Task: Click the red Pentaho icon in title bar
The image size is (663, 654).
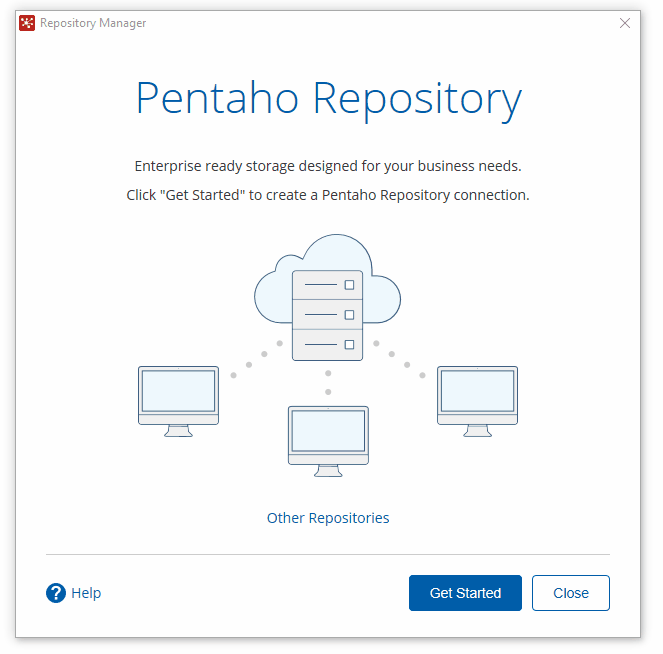Action: pos(27,23)
